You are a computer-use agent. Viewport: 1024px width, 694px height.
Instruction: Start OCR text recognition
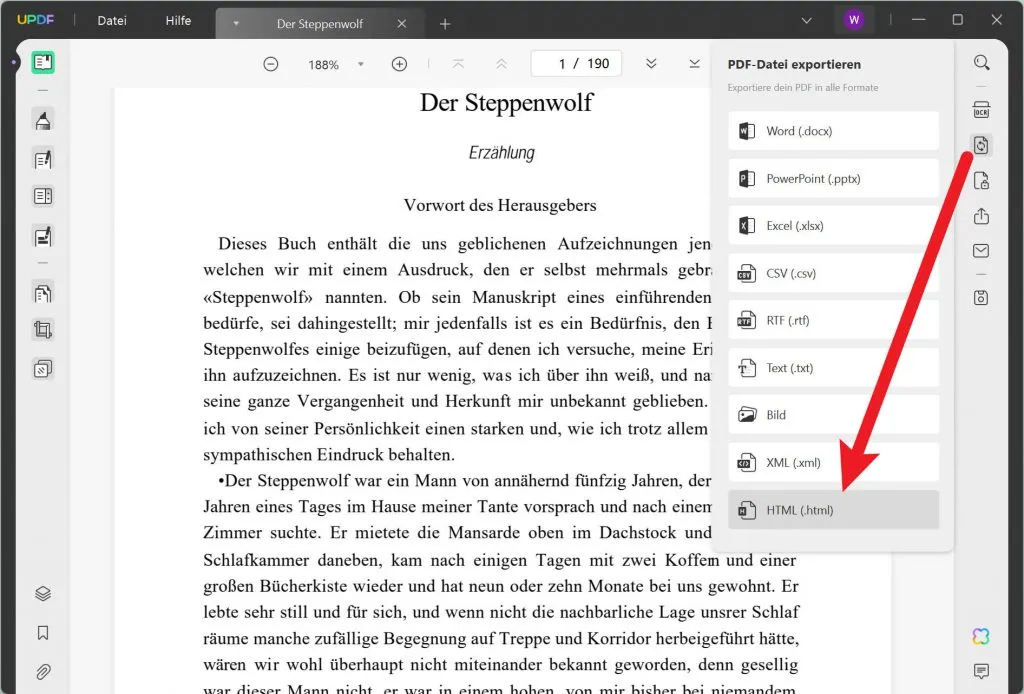click(x=981, y=110)
